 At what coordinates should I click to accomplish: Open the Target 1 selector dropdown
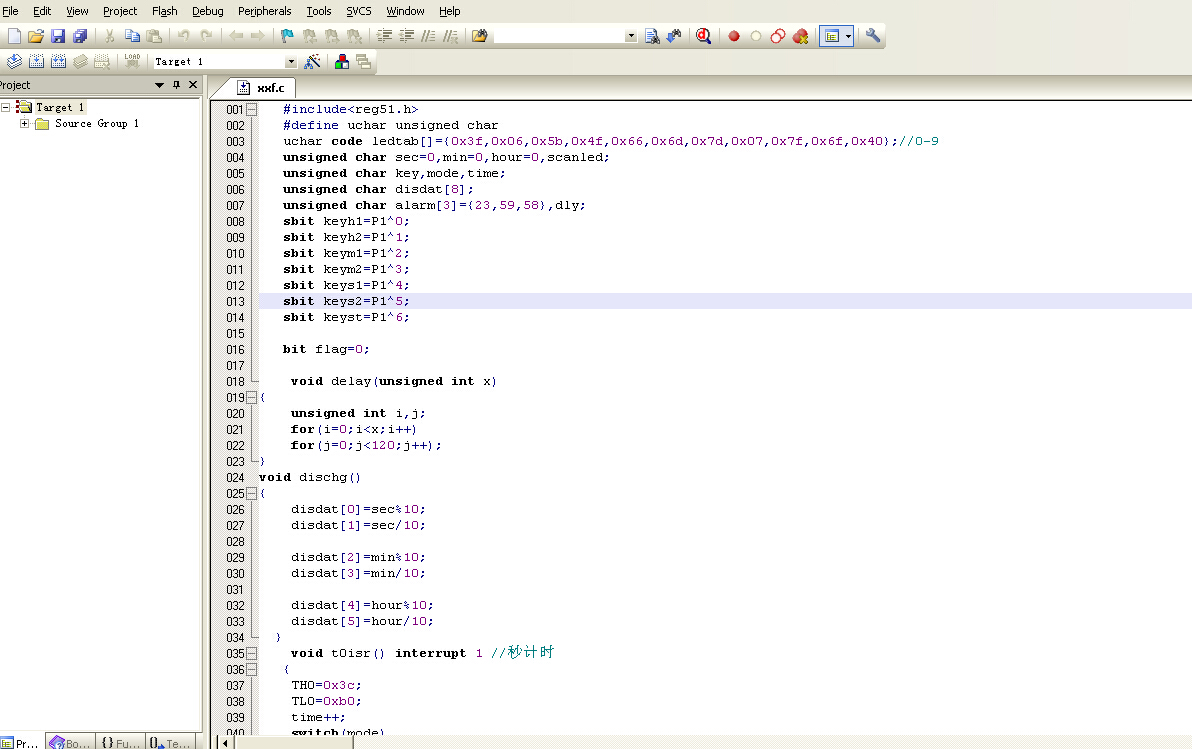coord(290,62)
